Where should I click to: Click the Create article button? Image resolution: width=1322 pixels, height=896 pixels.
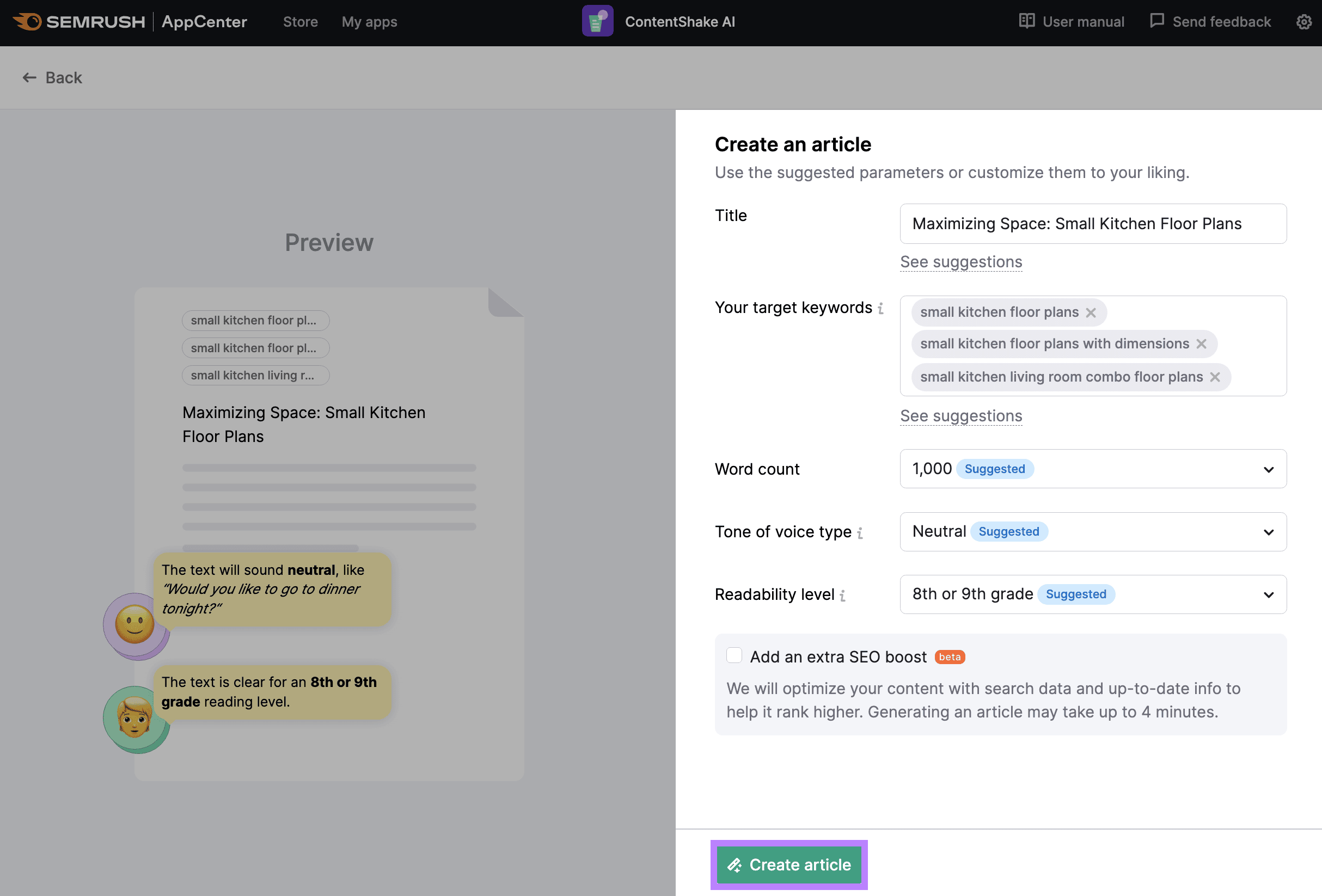(x=788, y=864)
